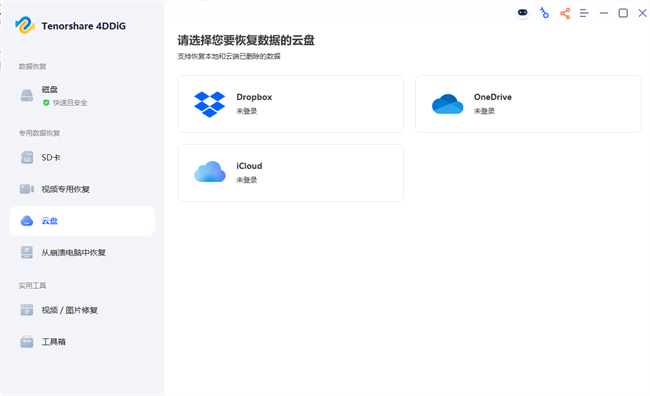Image resolution: width=650 pixels, height=396 pixels.
Task: Click the toolbox briefcase icon
Action: click(x=27, y=342)
